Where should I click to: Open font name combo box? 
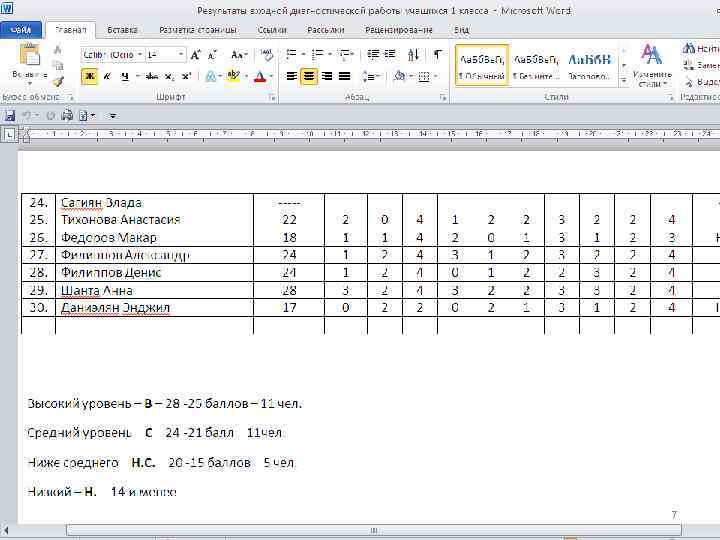point(112,55)
